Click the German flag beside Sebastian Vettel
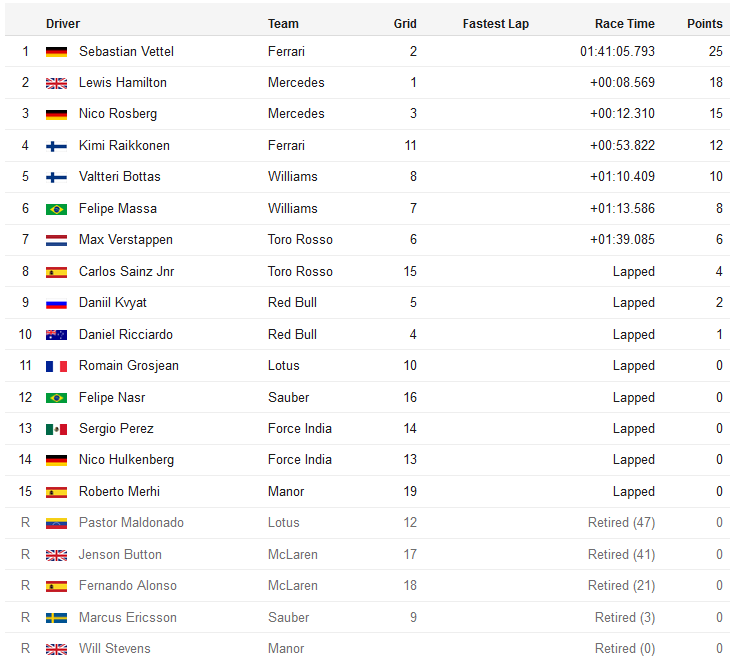Screen dimensions: 734x657 coord(56,51)
